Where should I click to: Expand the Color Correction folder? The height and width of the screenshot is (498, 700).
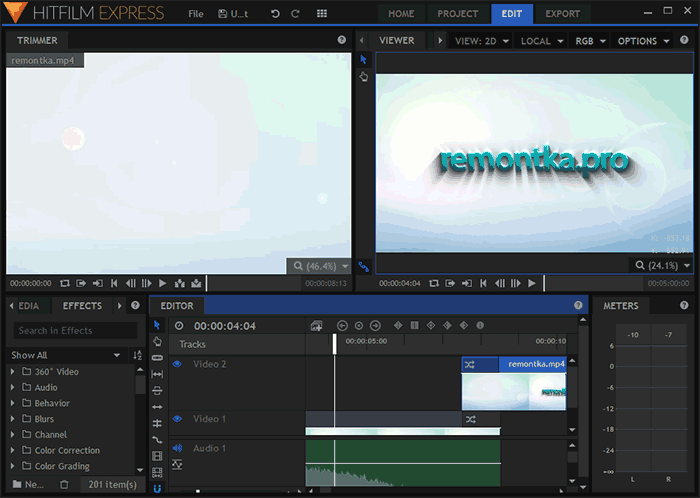12,450
